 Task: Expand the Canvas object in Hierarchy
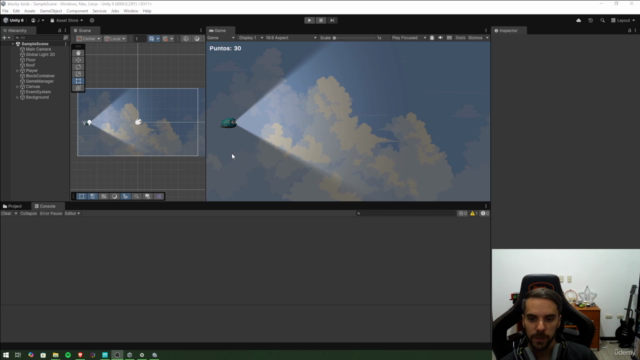[17, 87]
